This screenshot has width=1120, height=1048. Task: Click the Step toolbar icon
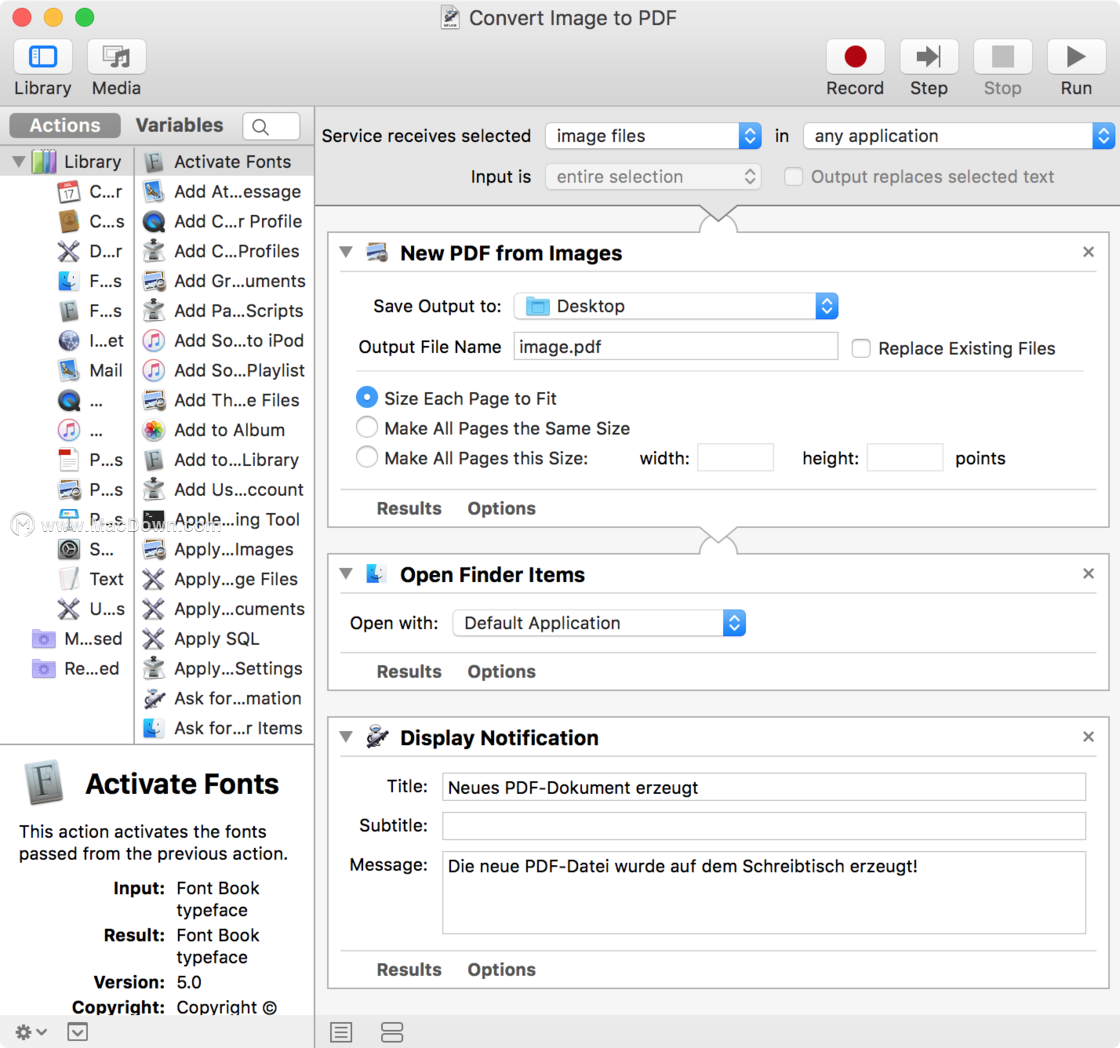click(929, 56)
